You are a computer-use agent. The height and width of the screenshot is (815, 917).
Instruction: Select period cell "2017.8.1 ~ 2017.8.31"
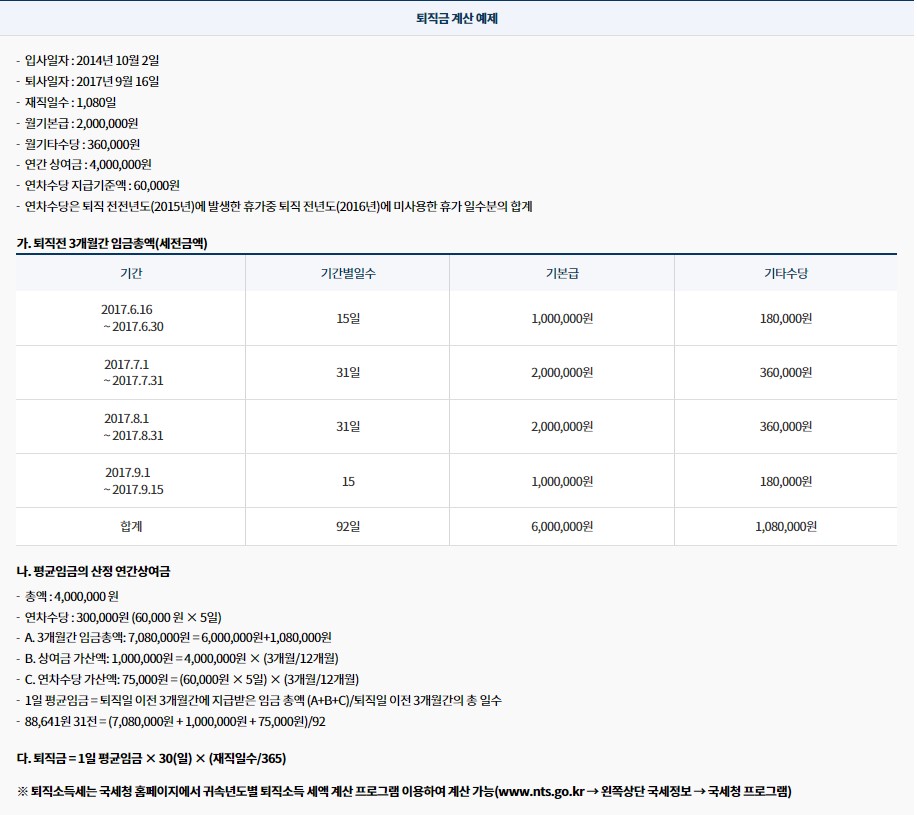click(133, 427)
